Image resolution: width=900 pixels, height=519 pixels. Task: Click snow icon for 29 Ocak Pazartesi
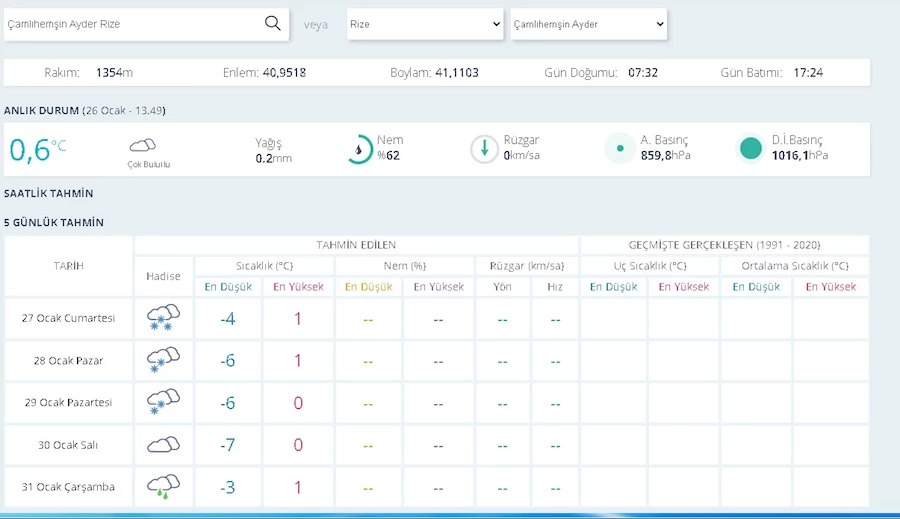coord(163,402)
